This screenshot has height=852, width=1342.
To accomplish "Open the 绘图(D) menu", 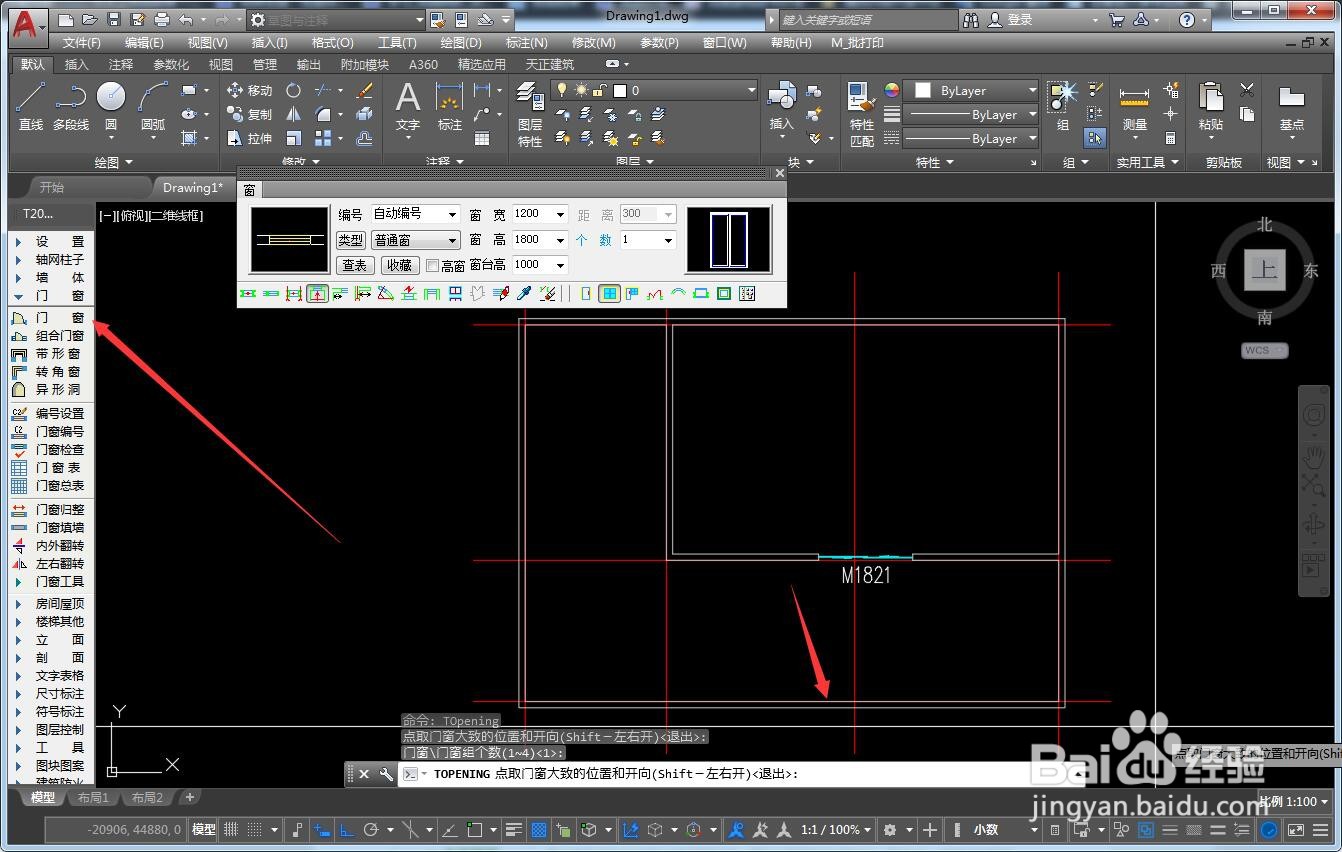I will (x=461, y=43).
